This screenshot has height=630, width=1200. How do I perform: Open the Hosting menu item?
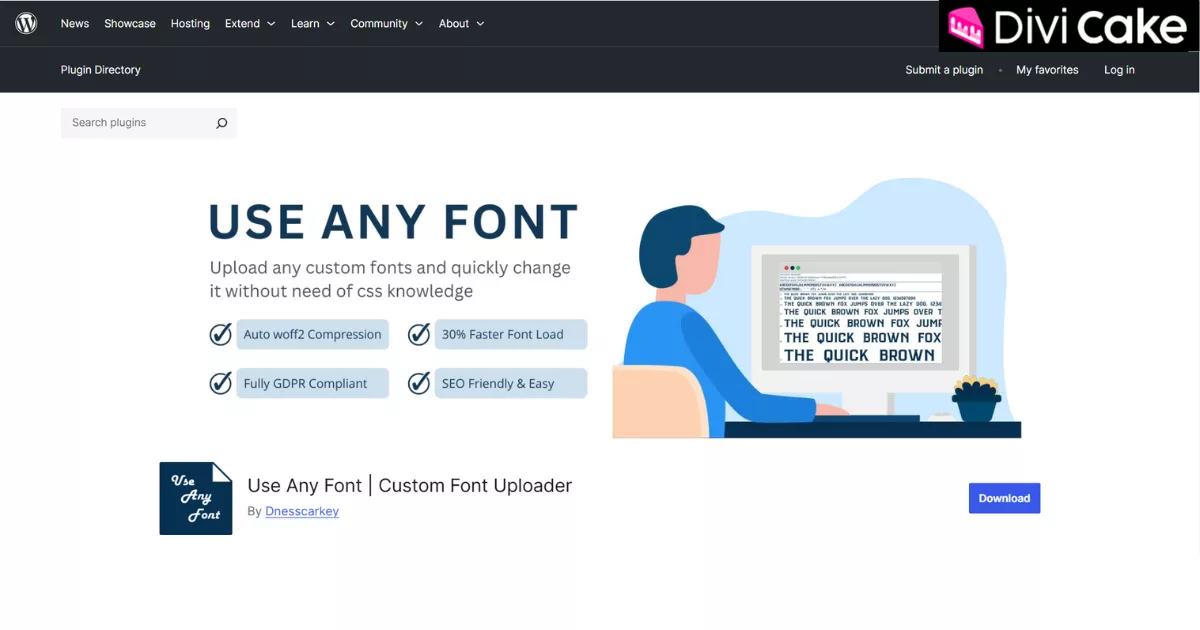[x=190, y=23]
